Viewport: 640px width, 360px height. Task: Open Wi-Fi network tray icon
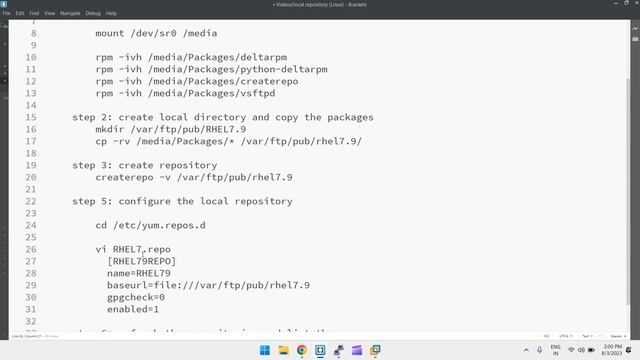tap(571, 350)
